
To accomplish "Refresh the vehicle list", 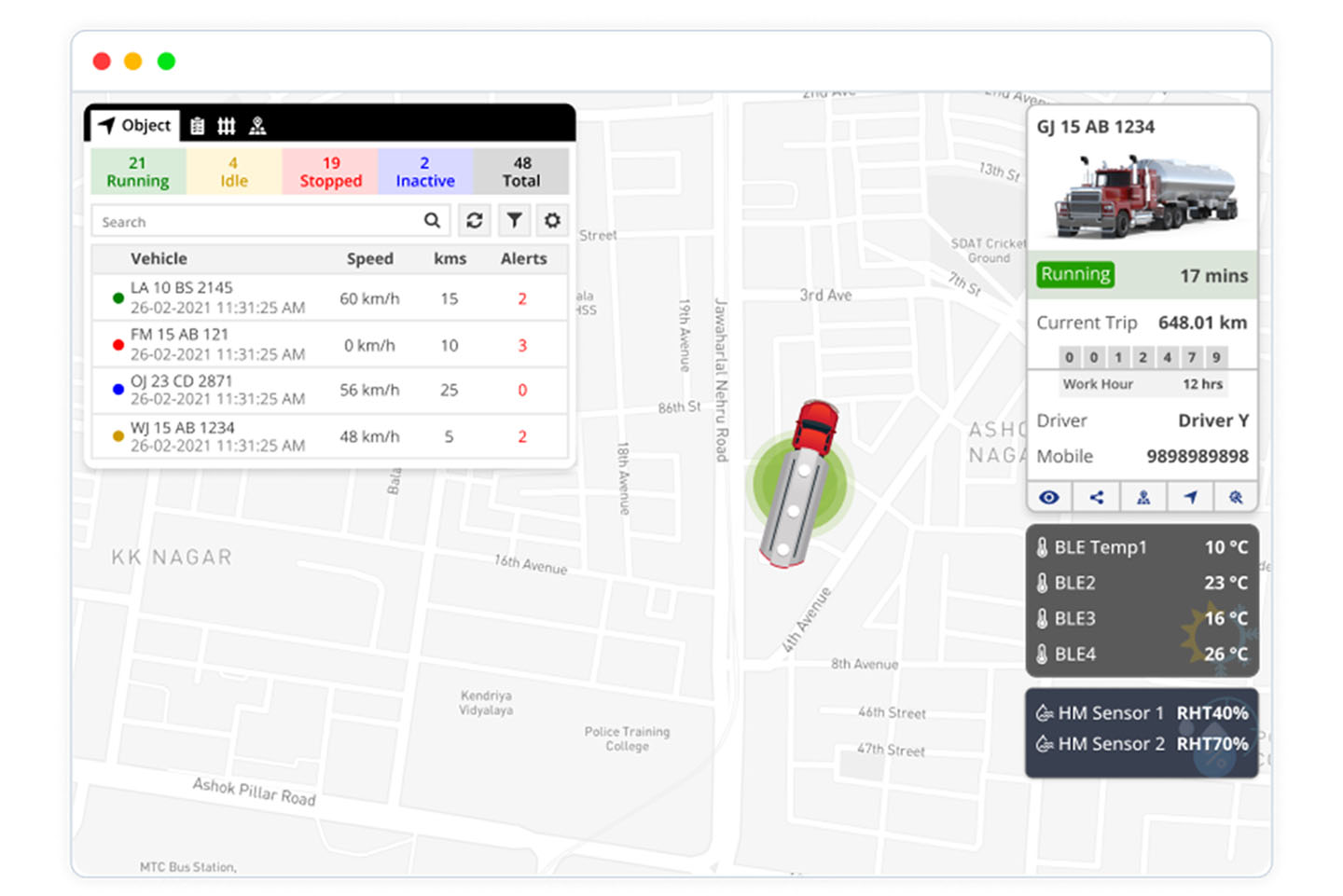I will click(475, 221).
